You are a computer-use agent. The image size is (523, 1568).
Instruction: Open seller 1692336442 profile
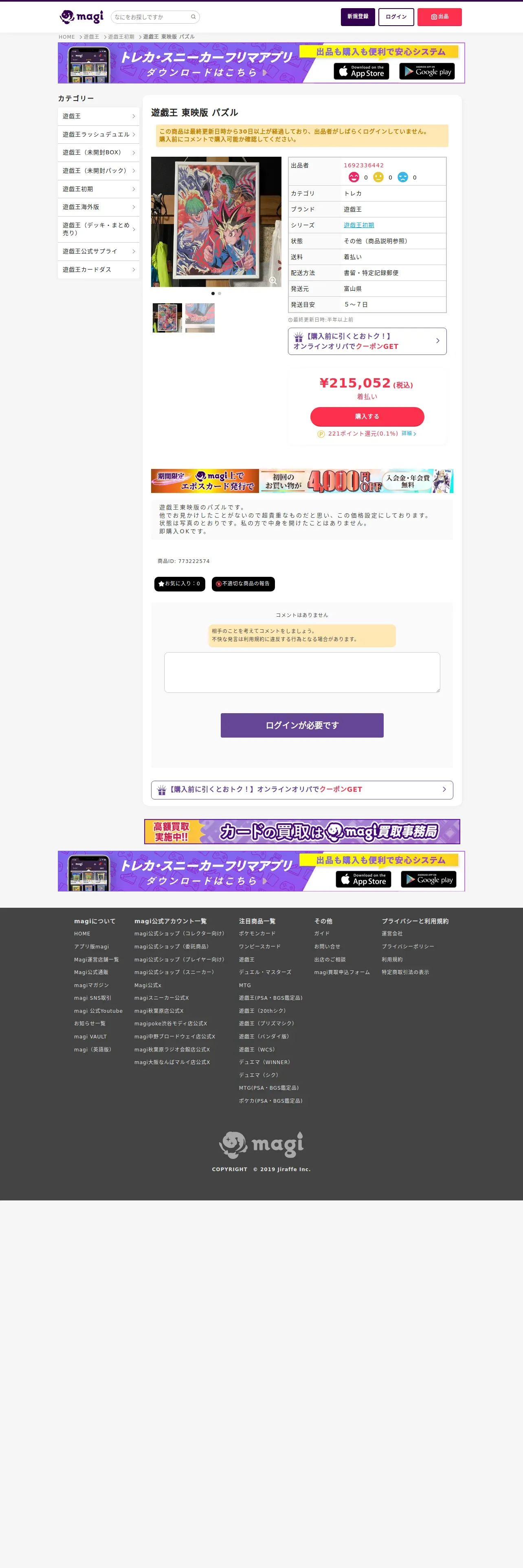point(363,166)
